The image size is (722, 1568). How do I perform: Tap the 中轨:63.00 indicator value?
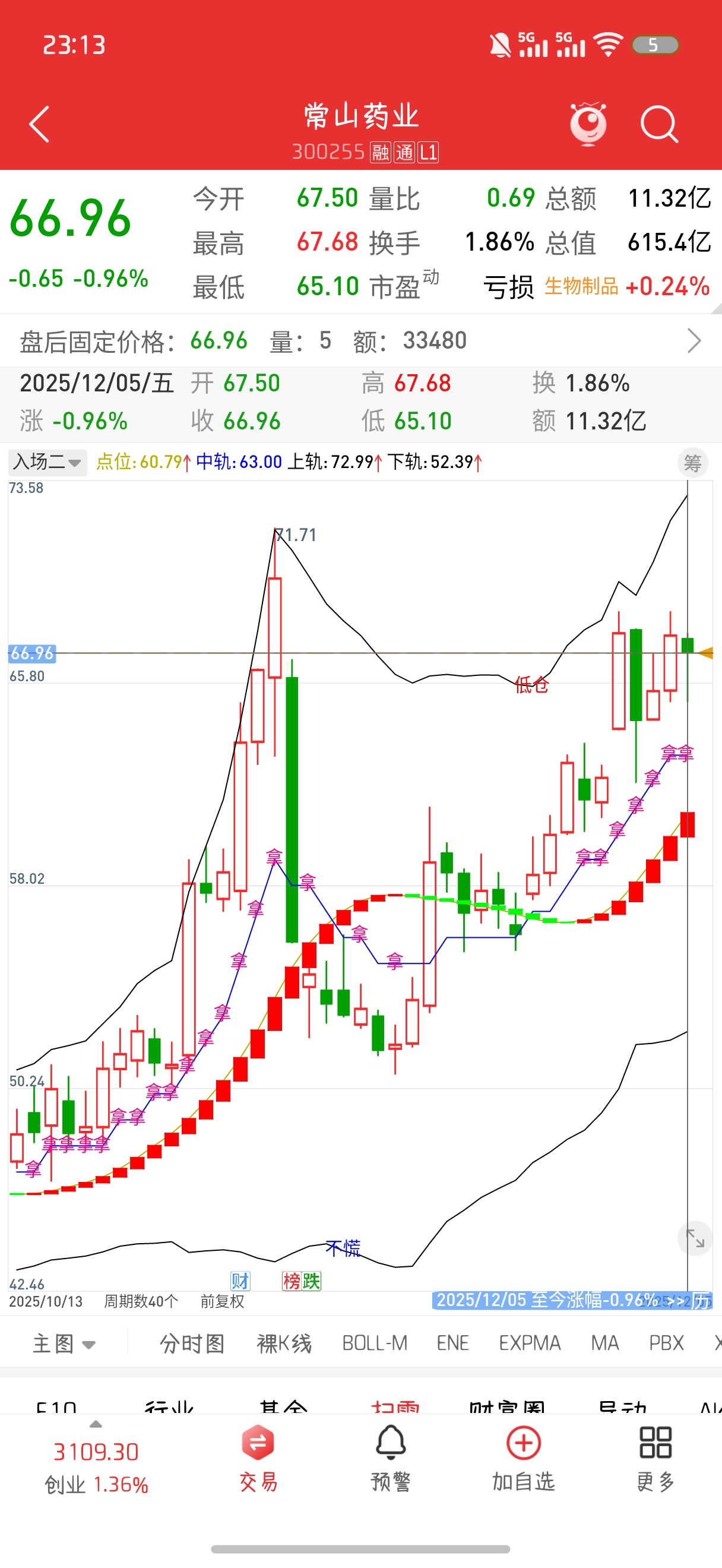pyautogui.click(x=239, y=462)
